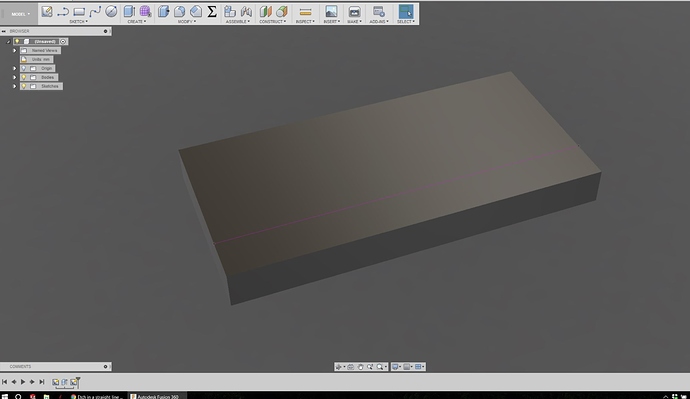
Task: Play the design timeline
Action: 23,382
